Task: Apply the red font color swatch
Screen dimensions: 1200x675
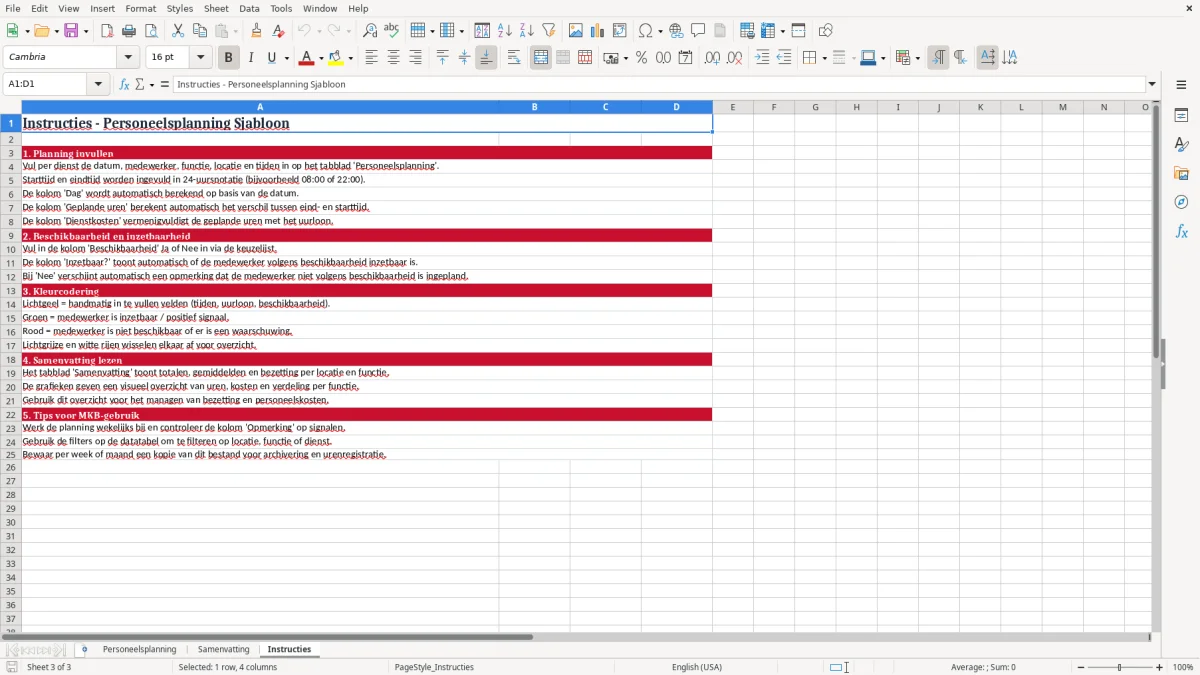Action: tap(308, 58)
